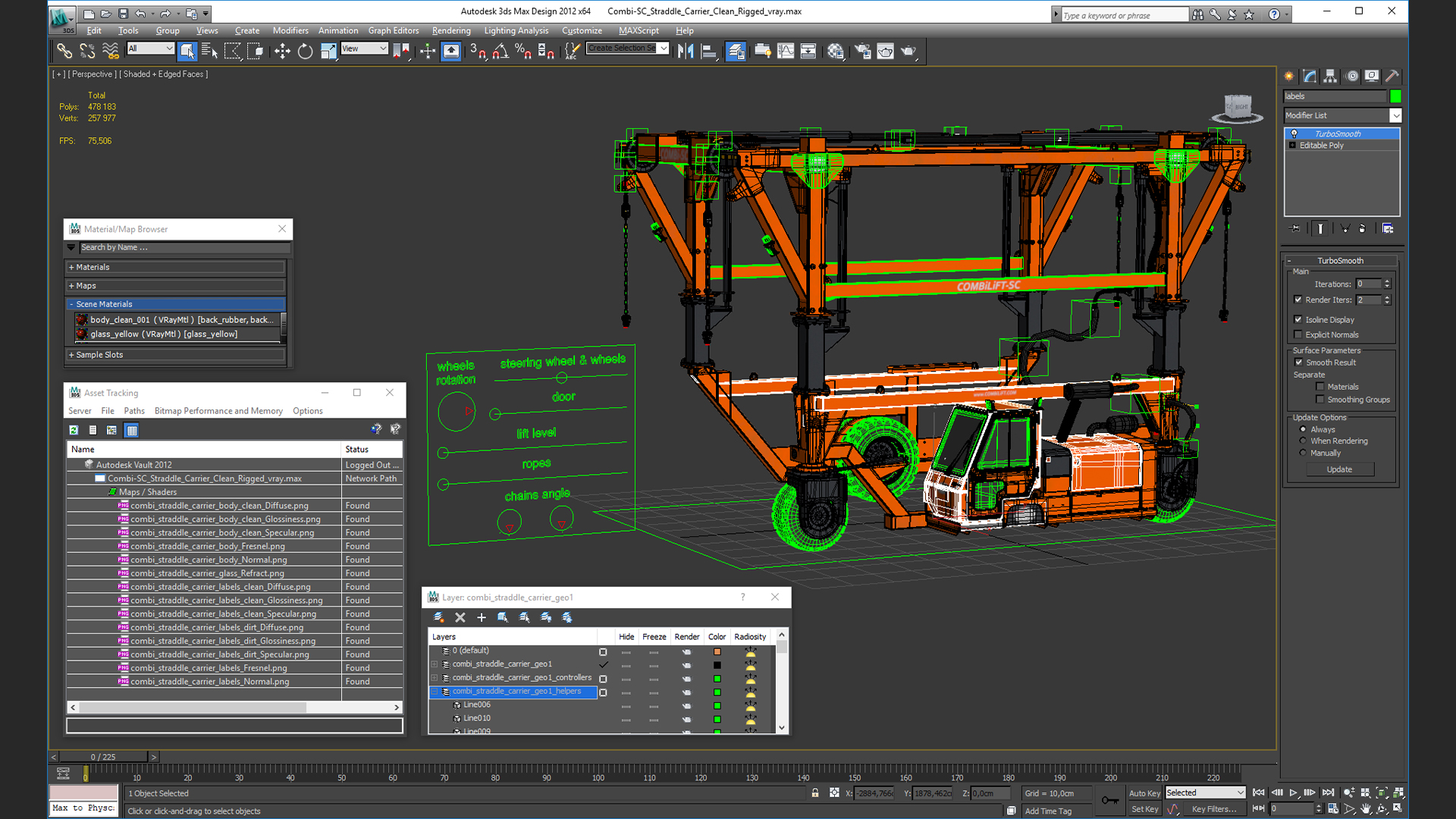The height and width of the screenshot is (819, 1456).
Task: Go to the Start frame control
Action: tap(1259, 792)
